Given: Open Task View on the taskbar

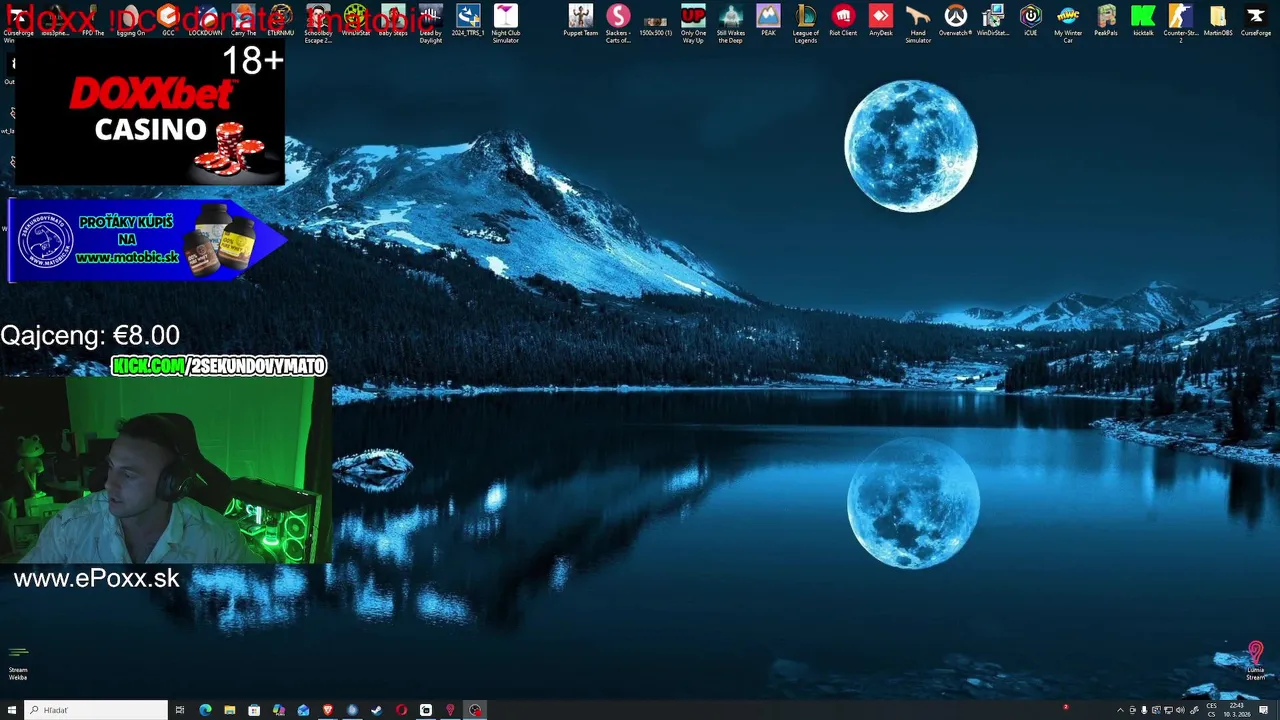Looking at the screenshot, I should coord(180,710).
